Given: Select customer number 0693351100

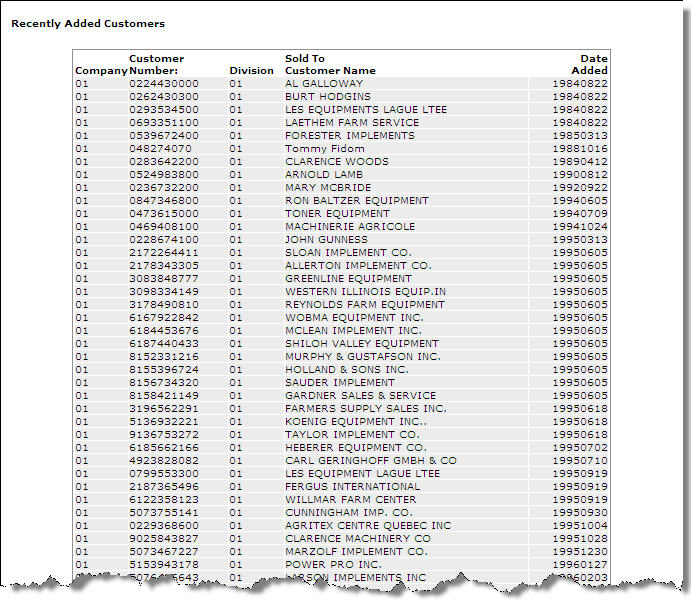Looking at the screenshot, I should (163, 123).
